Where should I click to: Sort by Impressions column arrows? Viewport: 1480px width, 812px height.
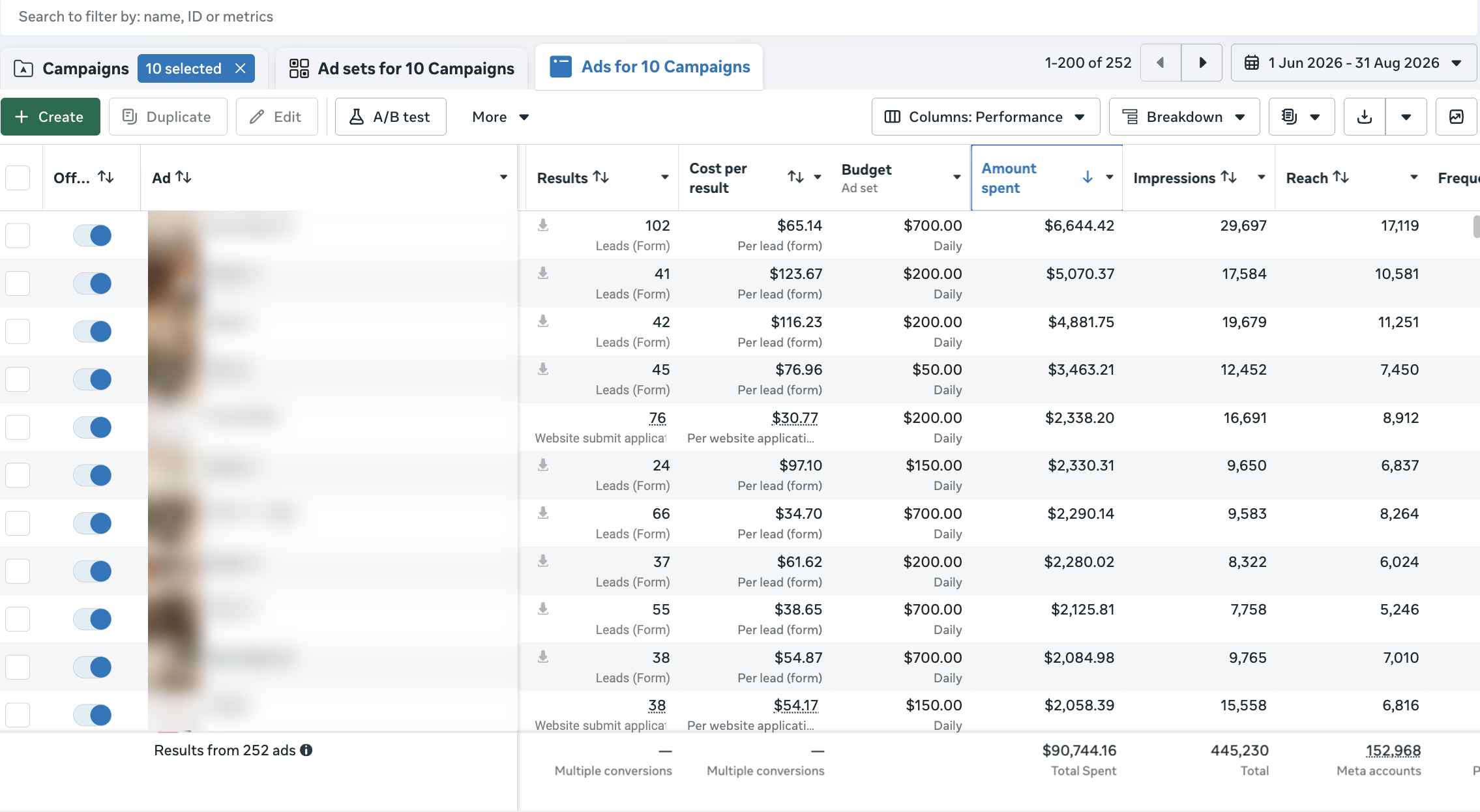click(1229, 177)
